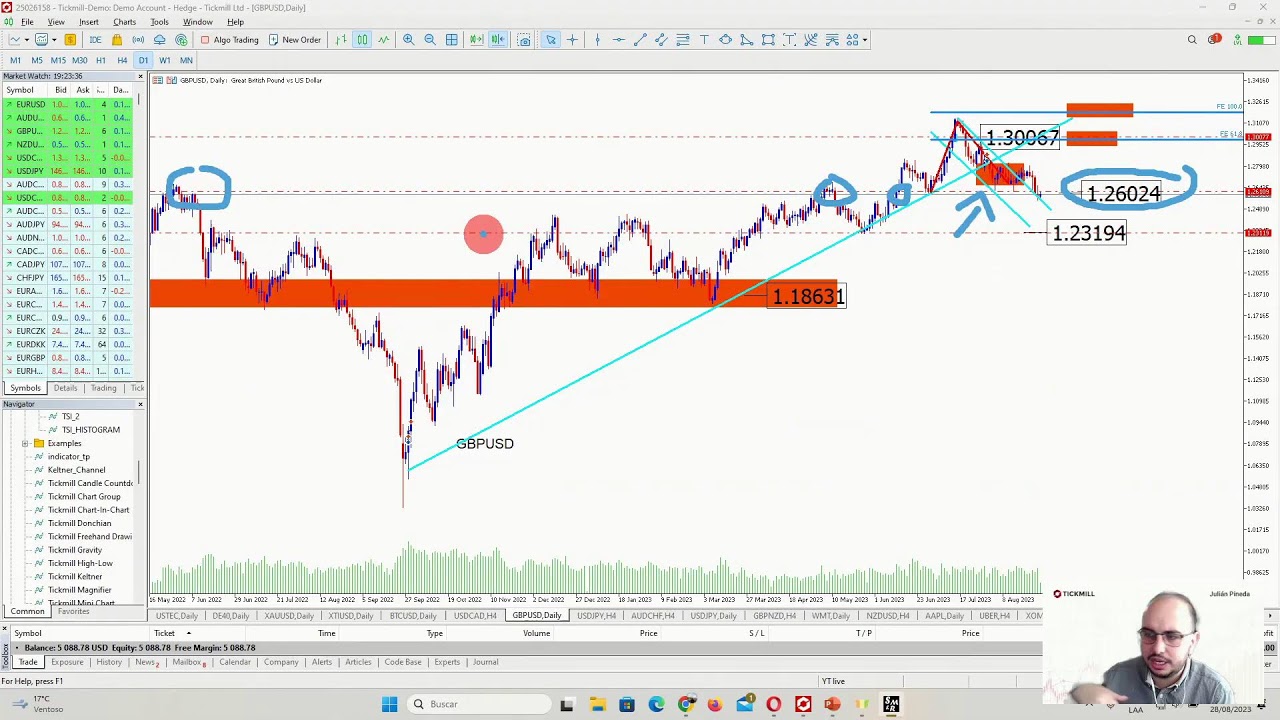
Task: Switch to the XAUUSD,Daily chart tab
Action: [289, 616]
